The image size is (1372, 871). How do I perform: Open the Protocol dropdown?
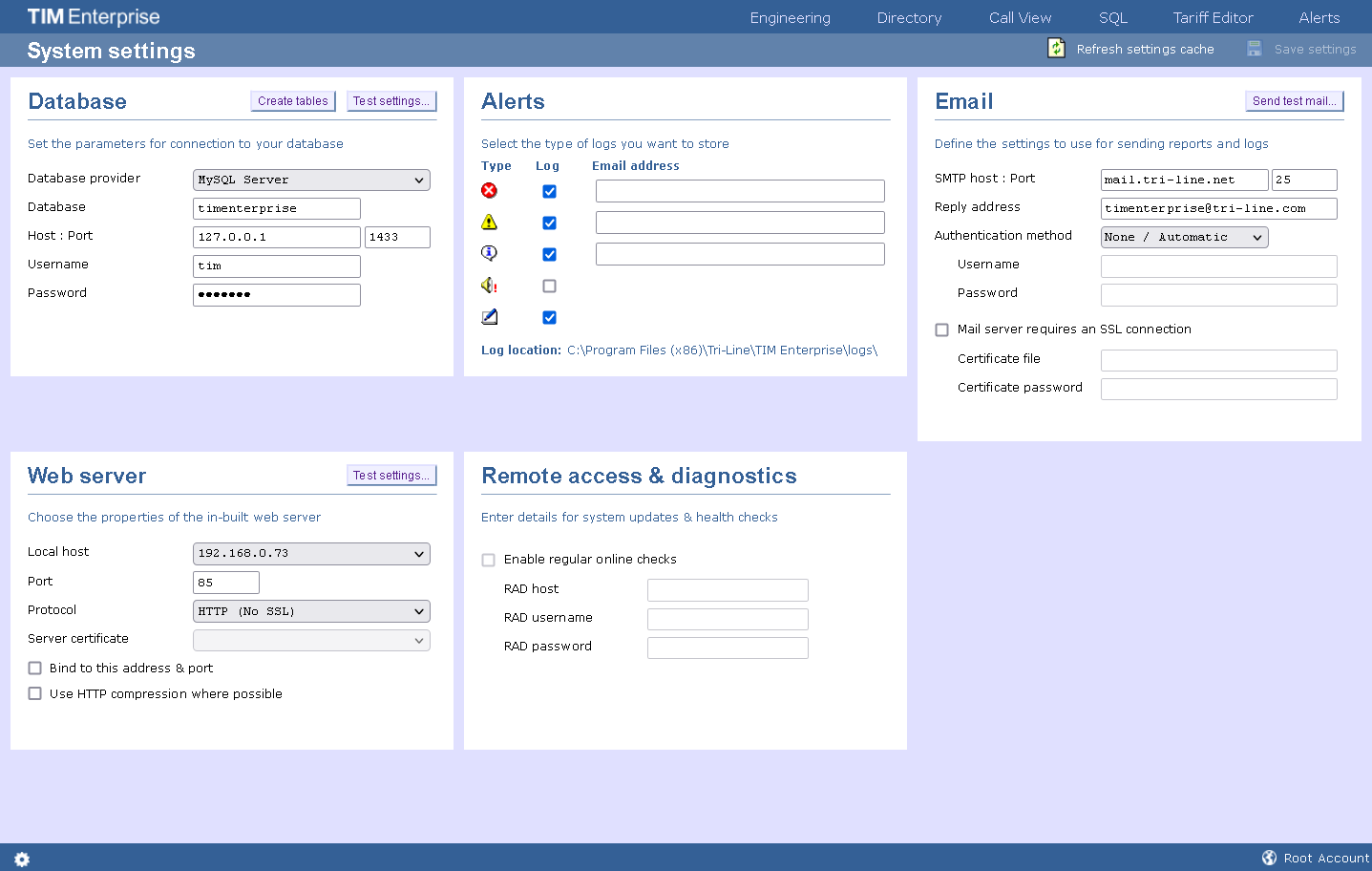click(x=311, y=610)
